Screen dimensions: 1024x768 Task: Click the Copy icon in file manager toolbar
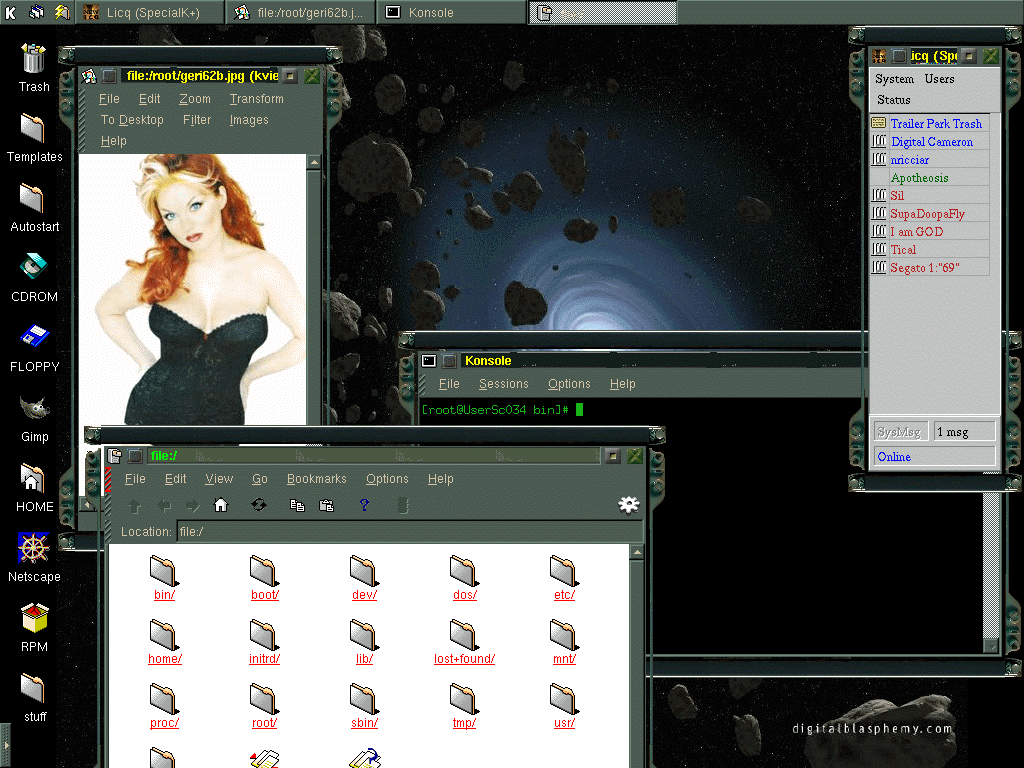click(297, 506)
